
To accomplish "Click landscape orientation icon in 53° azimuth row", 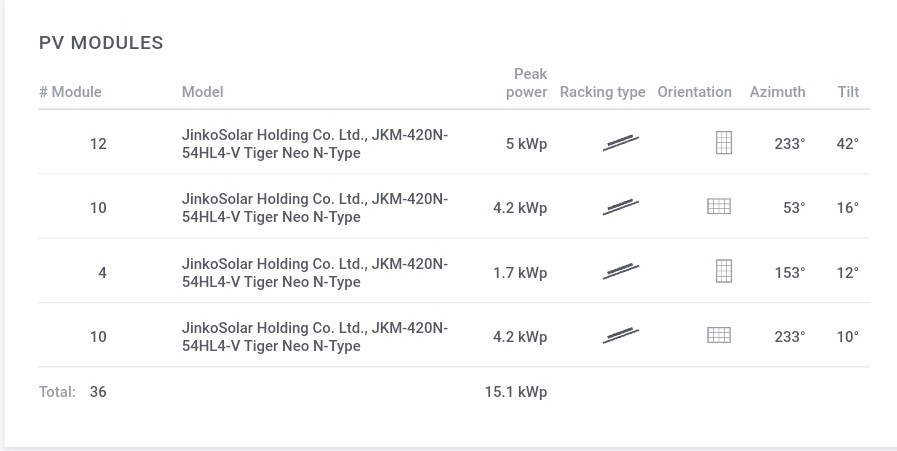I will point(719,206).
